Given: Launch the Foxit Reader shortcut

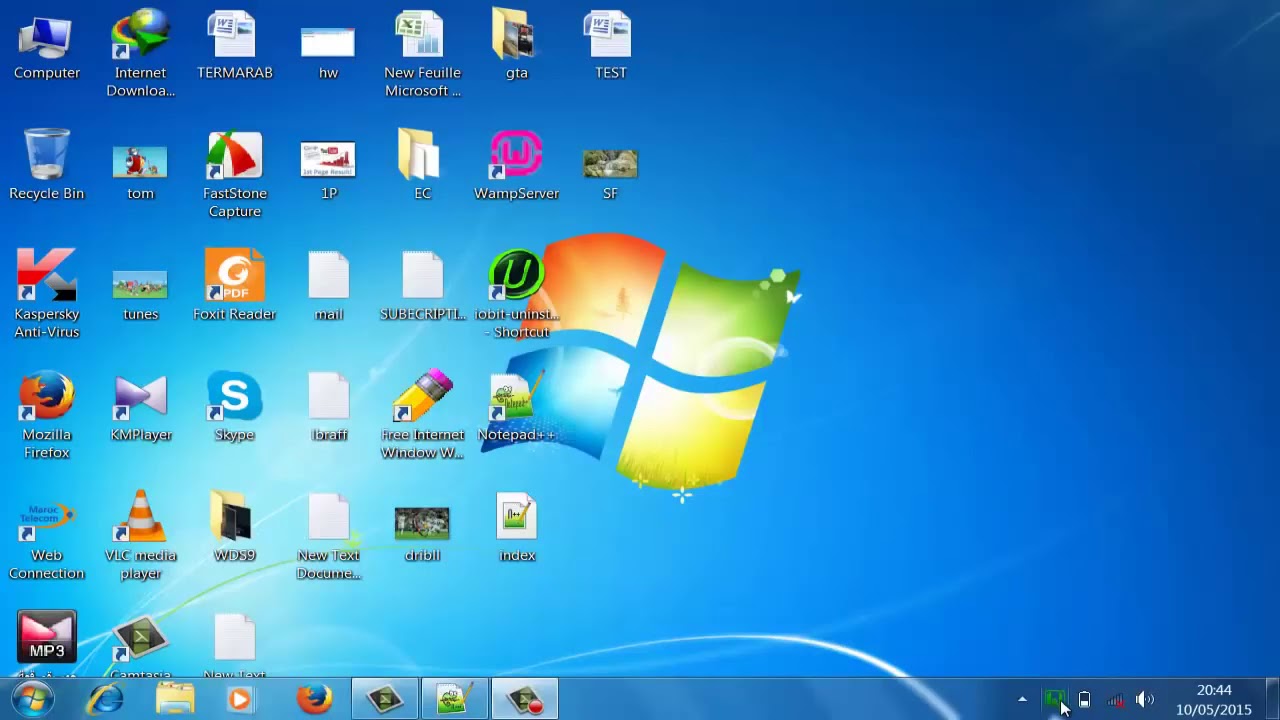Looking at the screenshot, I should tap(235, 286).
